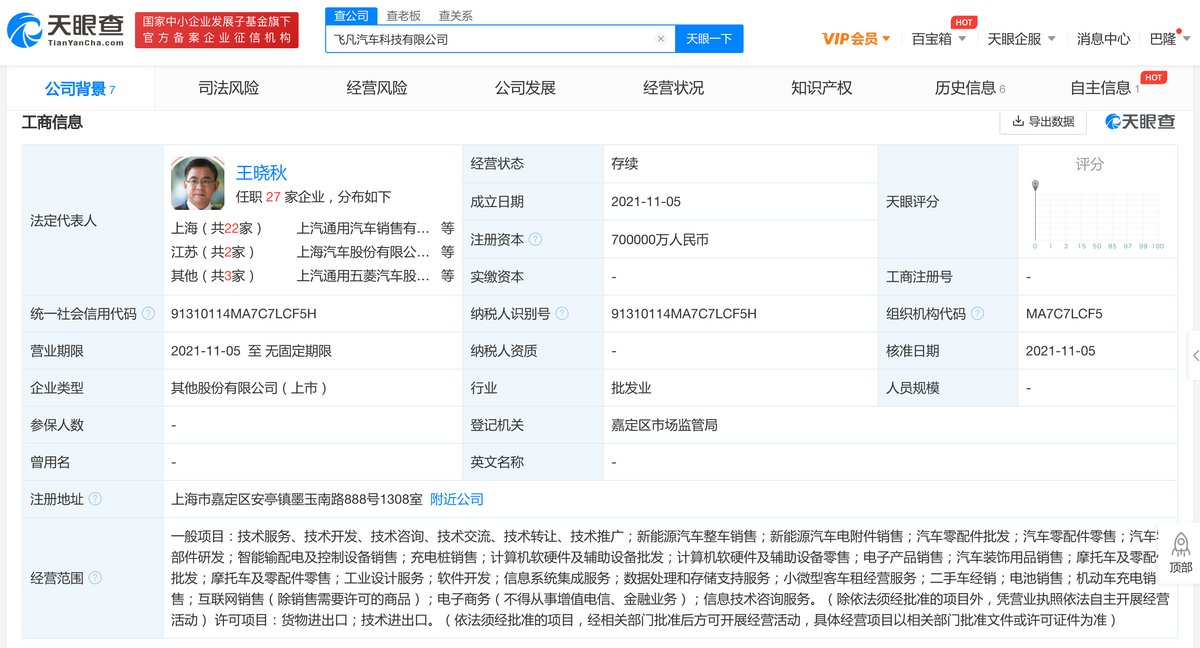Open legal representative 王晓秋's profile link

point(261,172)
